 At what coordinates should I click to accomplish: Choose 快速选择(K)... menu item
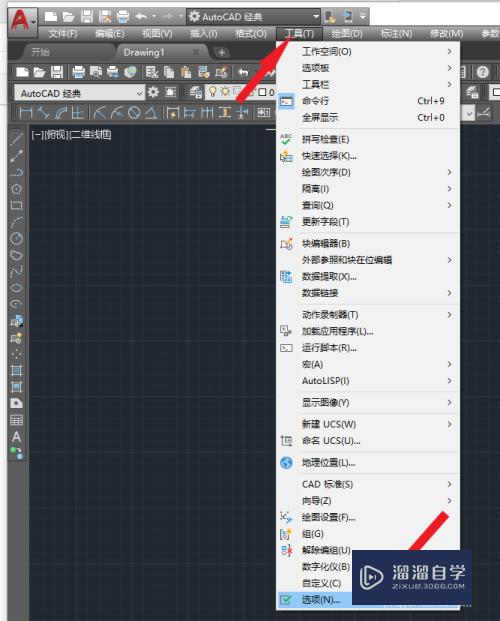point(368,156)
